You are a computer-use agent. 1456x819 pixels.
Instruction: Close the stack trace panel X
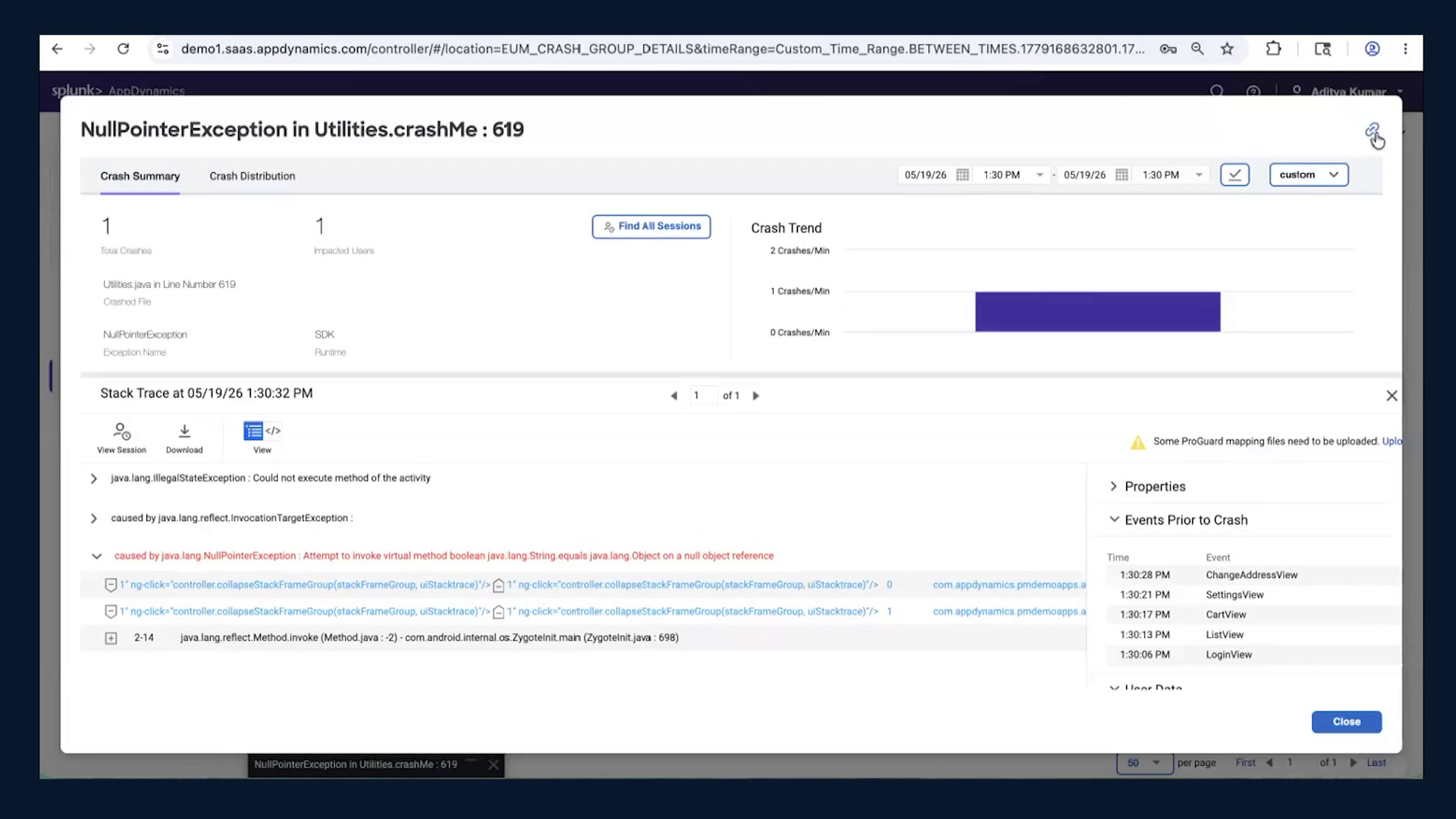pyautogui.click(x=1392, y=396)
